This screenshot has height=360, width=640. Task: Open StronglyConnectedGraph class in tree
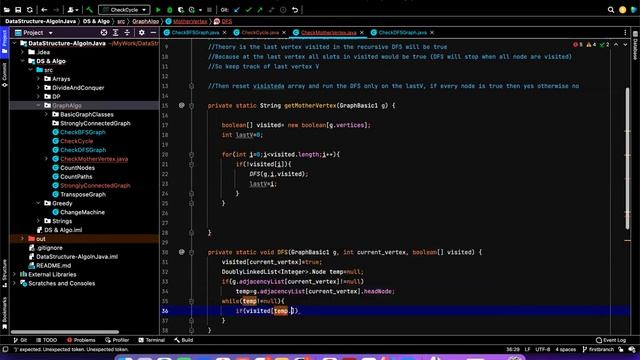coord(95,185)
